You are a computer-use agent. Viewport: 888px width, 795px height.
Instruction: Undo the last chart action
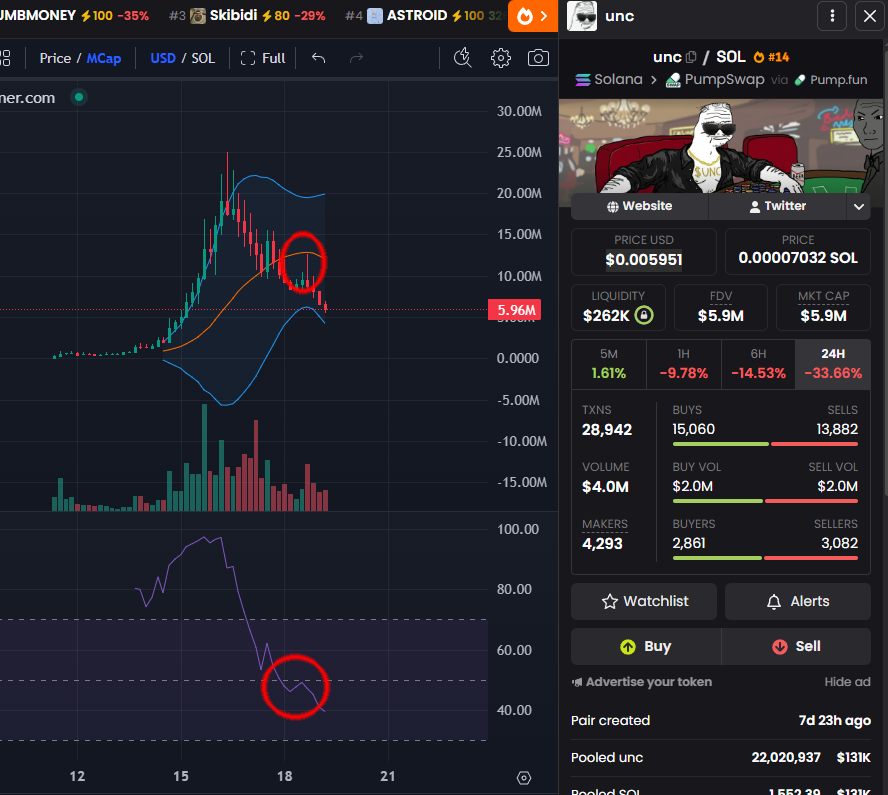click(318, 58)
